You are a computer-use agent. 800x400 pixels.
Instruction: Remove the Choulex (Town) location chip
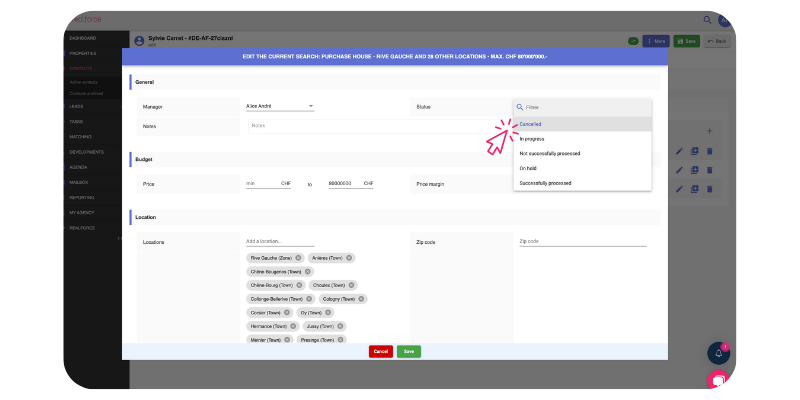[x=350, y=285]
